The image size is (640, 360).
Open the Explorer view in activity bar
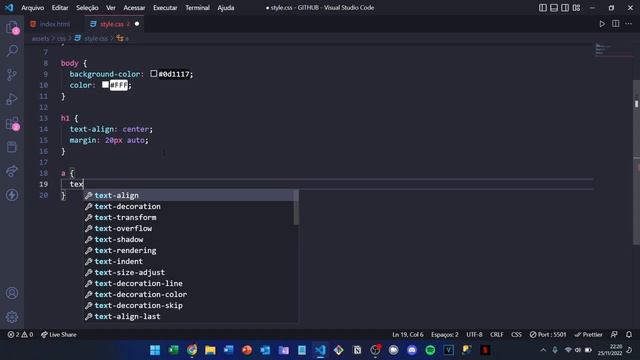tap(12, 27)
